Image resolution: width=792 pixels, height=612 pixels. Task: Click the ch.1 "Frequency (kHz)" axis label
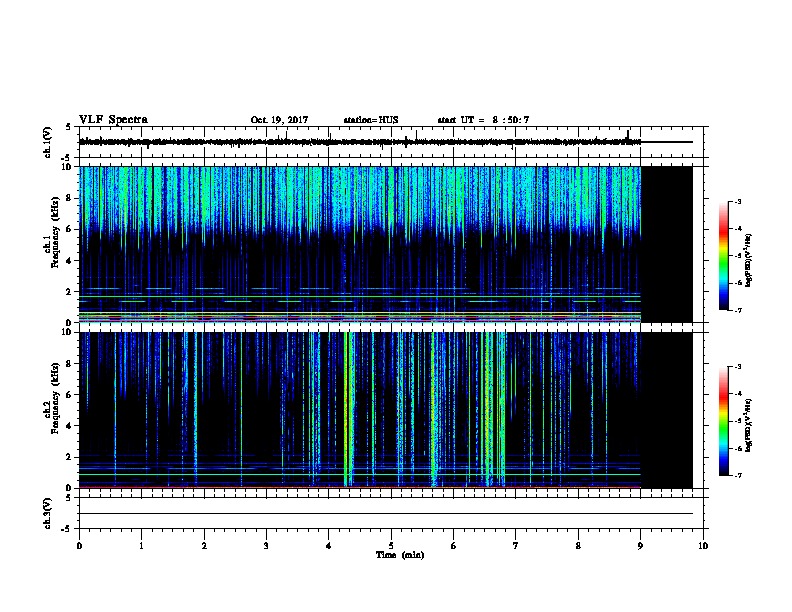pos(55,232)
